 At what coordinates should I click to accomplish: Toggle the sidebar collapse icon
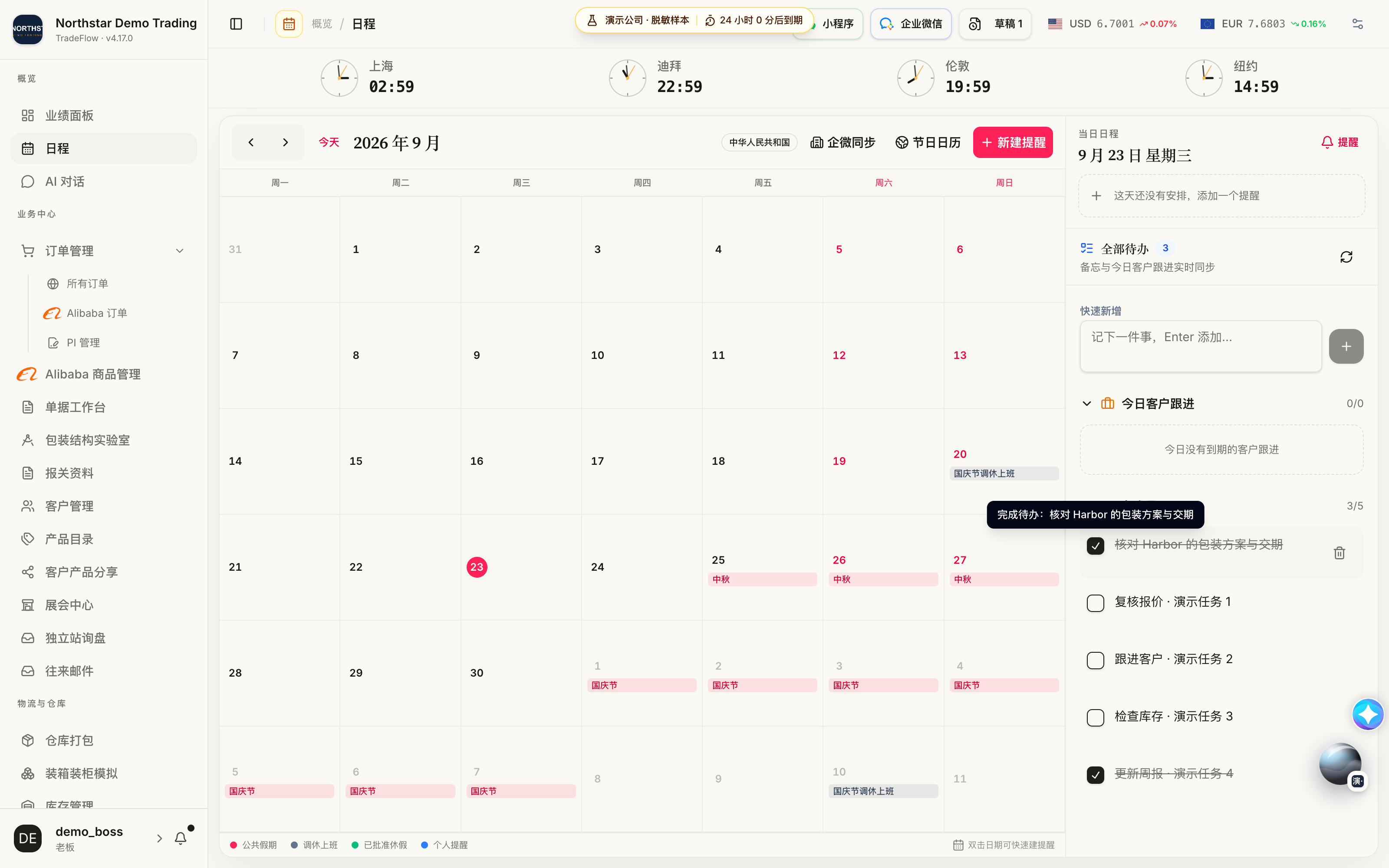[x=236, y=23]
